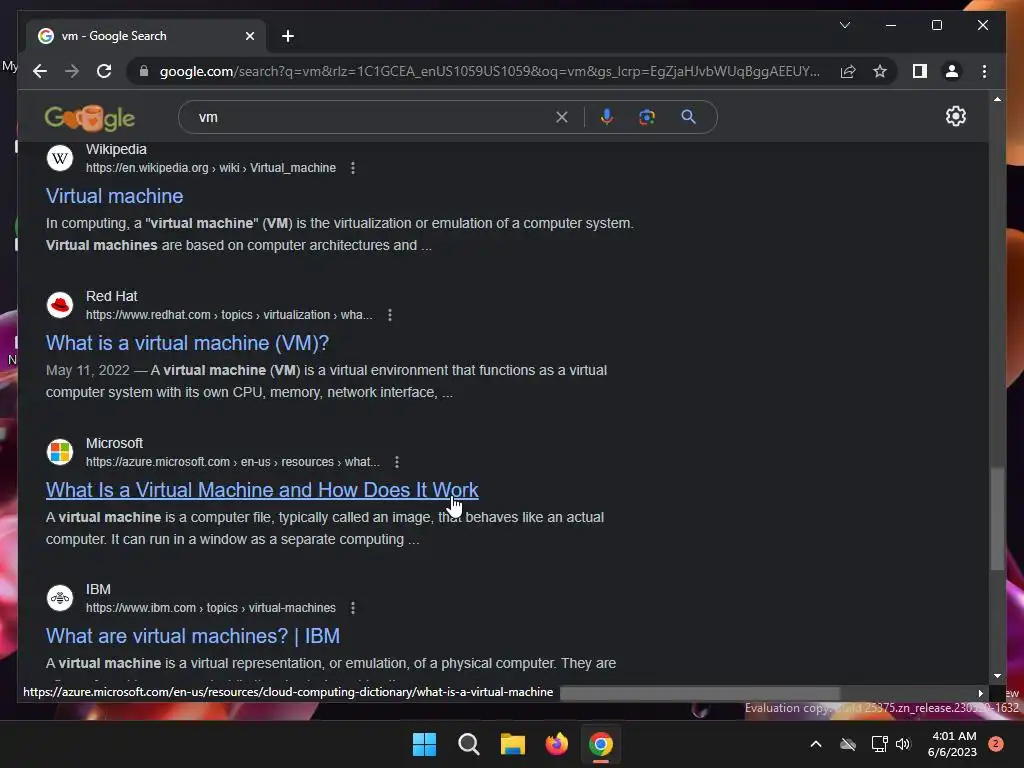The image size is (1024, 768).
Task: Switch to Firefox in the taskbar
Action: [556, 744]
